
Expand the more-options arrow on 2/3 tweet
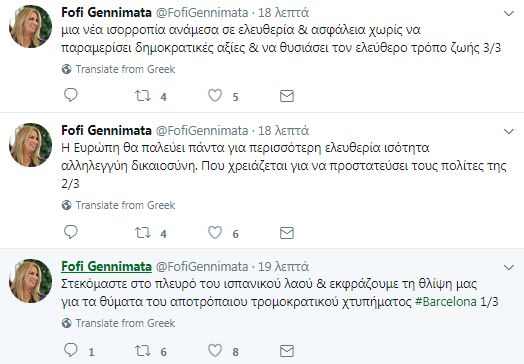click(x=509, y=132)
